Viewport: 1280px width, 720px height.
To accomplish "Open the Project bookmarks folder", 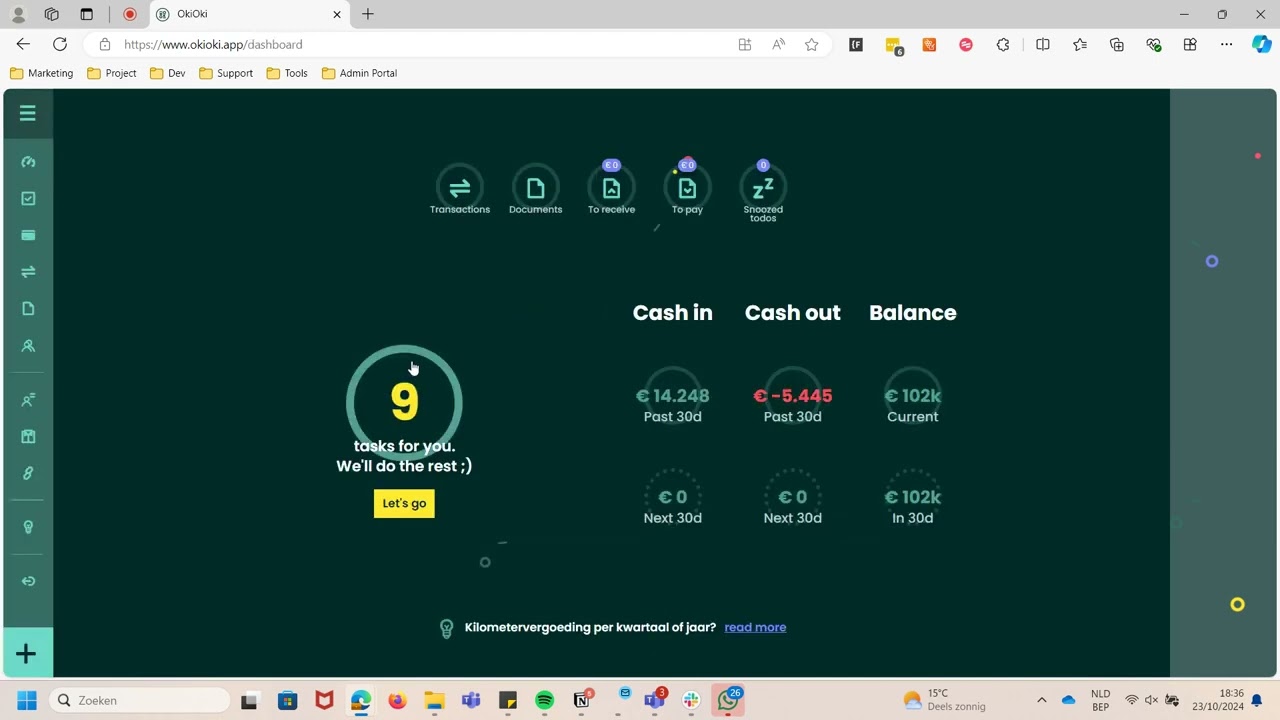I will [x=111, y=73].
